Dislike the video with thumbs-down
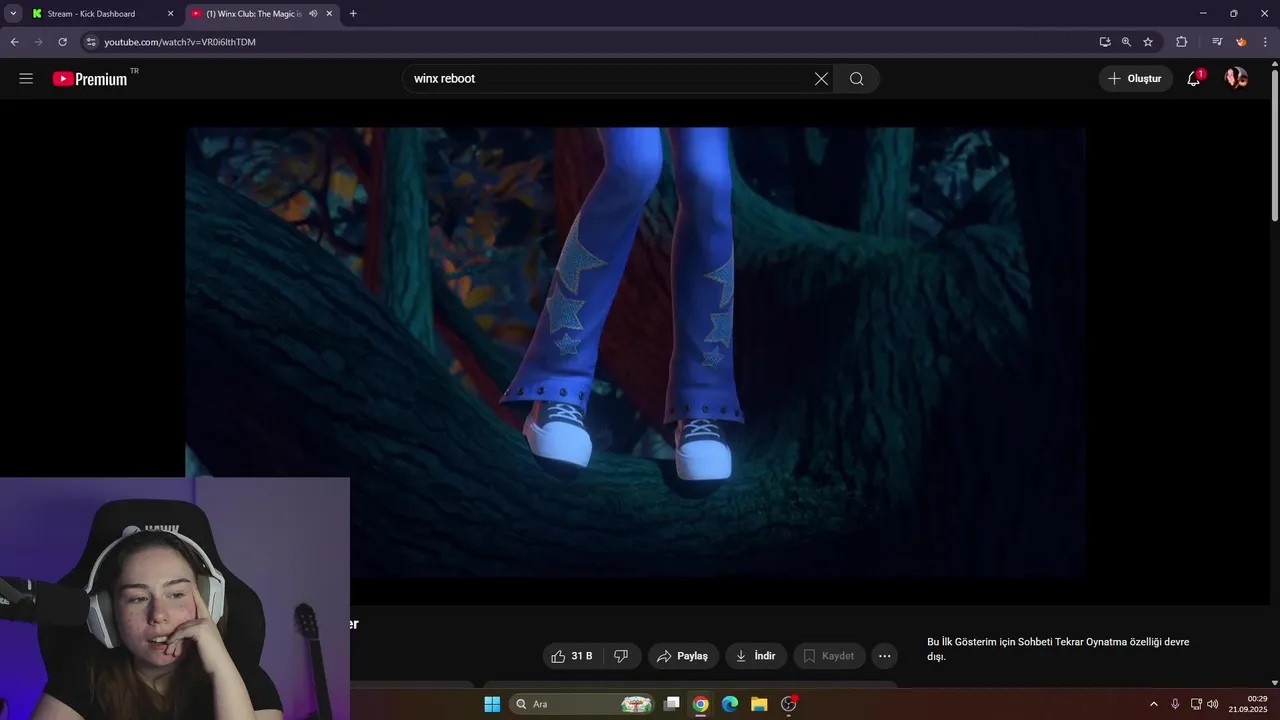Viewport: 1280px width, 720px height. click(621, 656)
